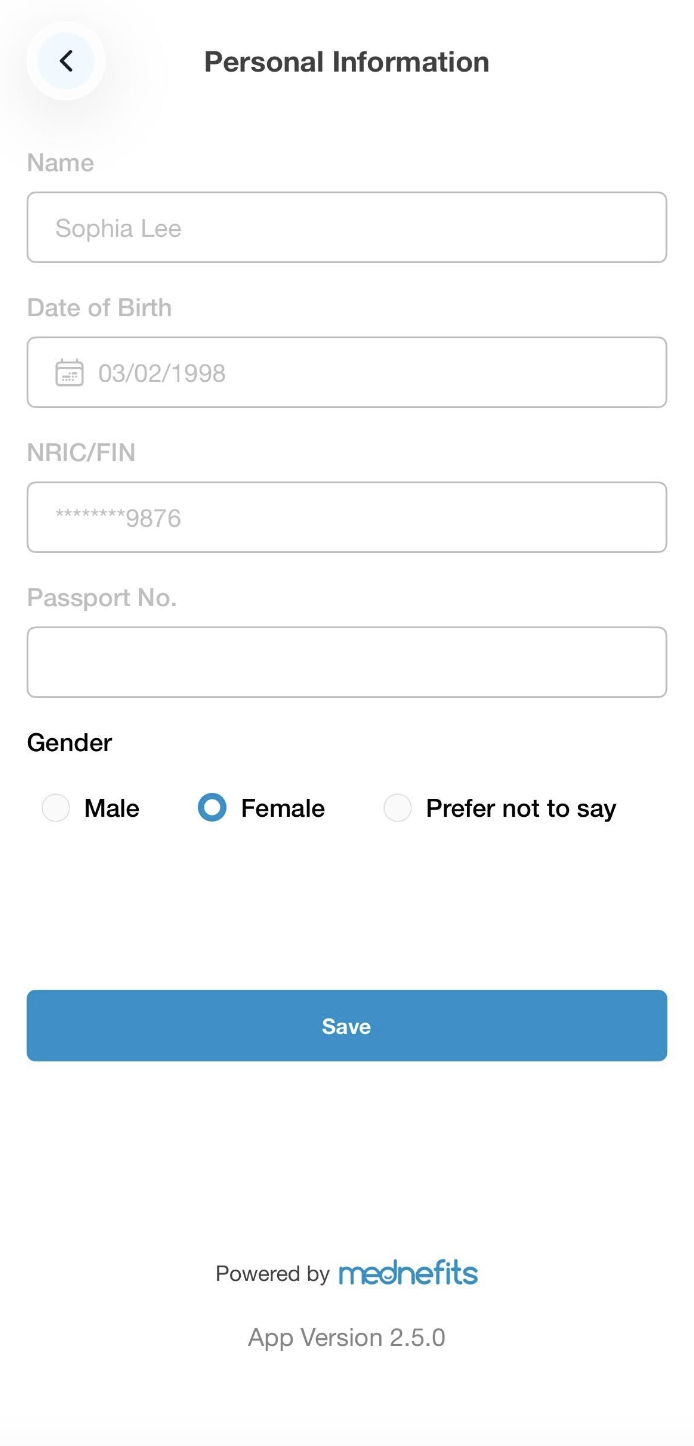Image resolution: width=694 pixels, height=1446 pixels.
Task: Click the empty Passport No. field
Action: coord(346,662)
